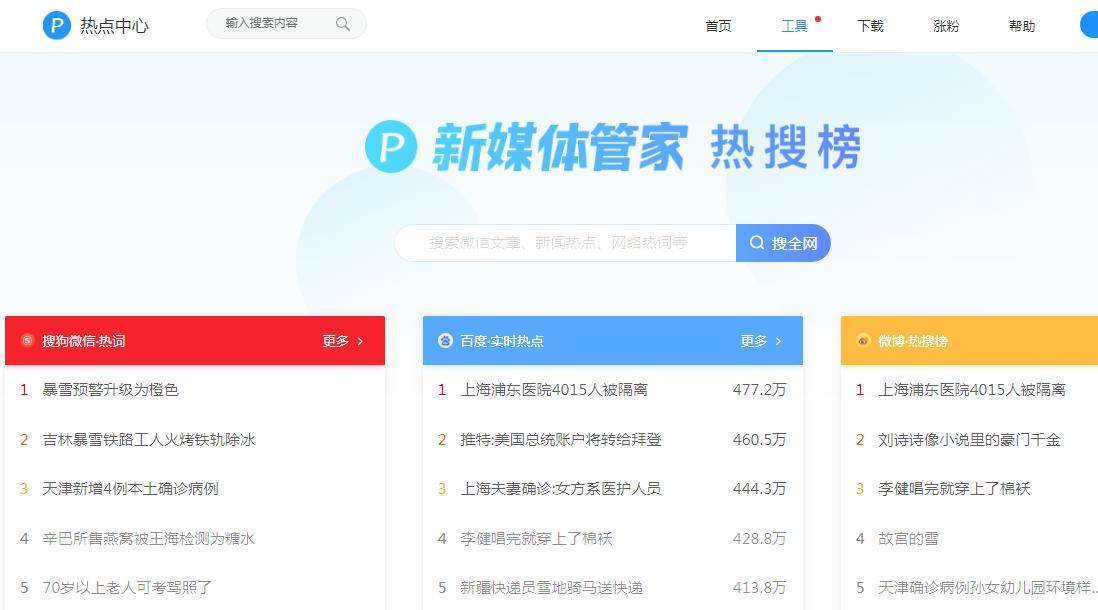Open 70岁以上老人可考驾照了 topic
This screenshot has width=1098, height=610.
pos(127,587)
